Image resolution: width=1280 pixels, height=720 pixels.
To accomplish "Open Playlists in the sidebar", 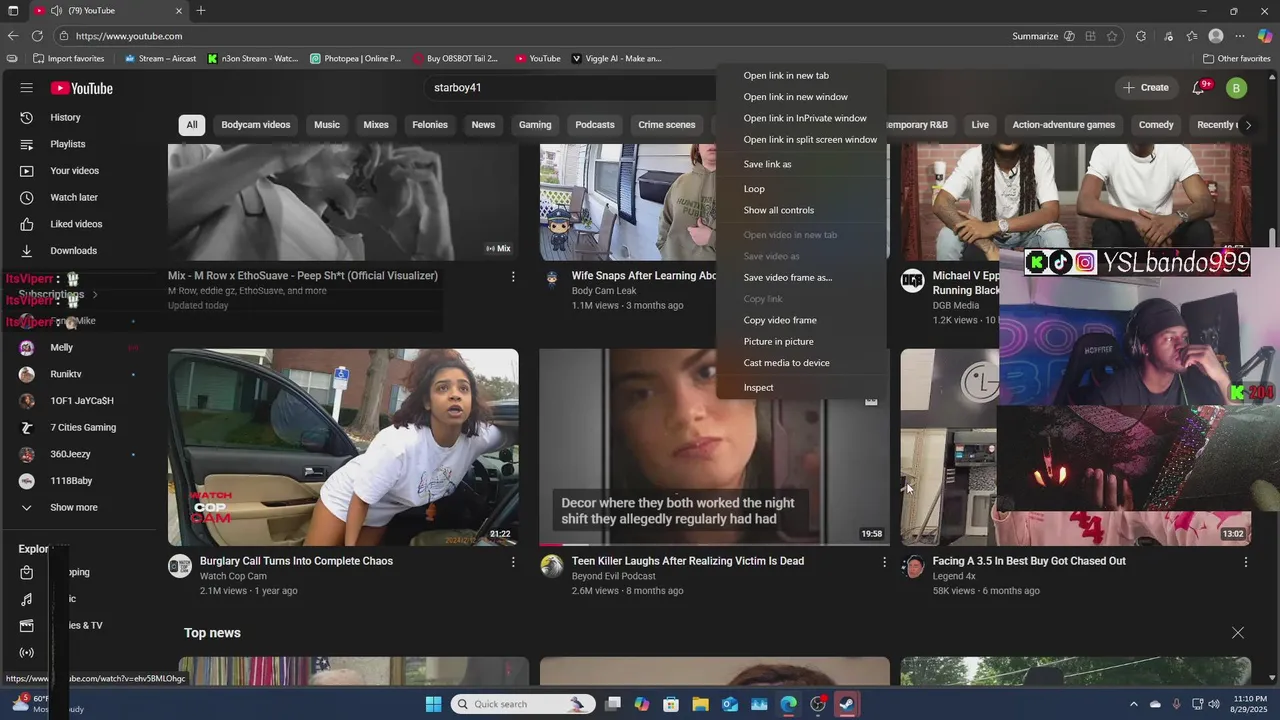I will tap(68, 144).
